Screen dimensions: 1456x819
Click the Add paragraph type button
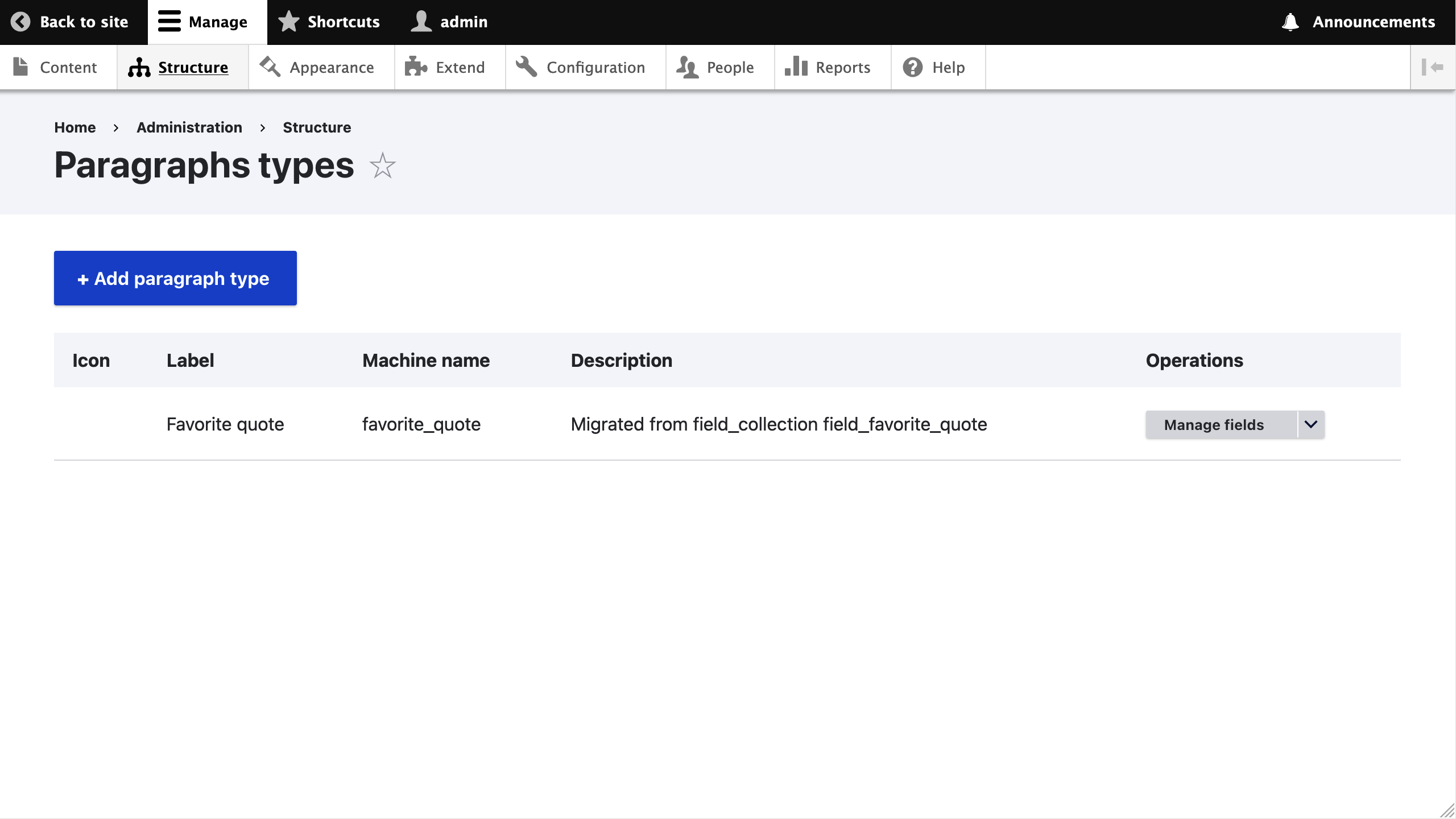[175, 278]
